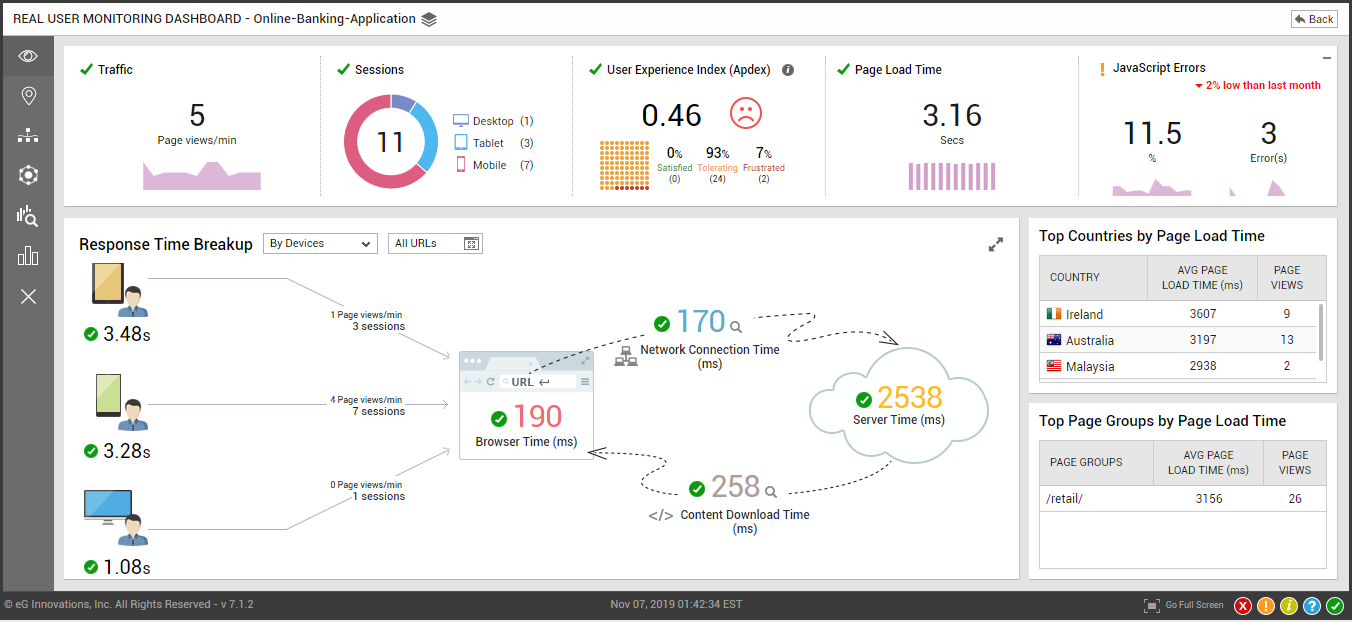The height and width of the screenshot is (622, 1352).
Task: Close sidebar using the X icon
Action: (x=28, y=296)
